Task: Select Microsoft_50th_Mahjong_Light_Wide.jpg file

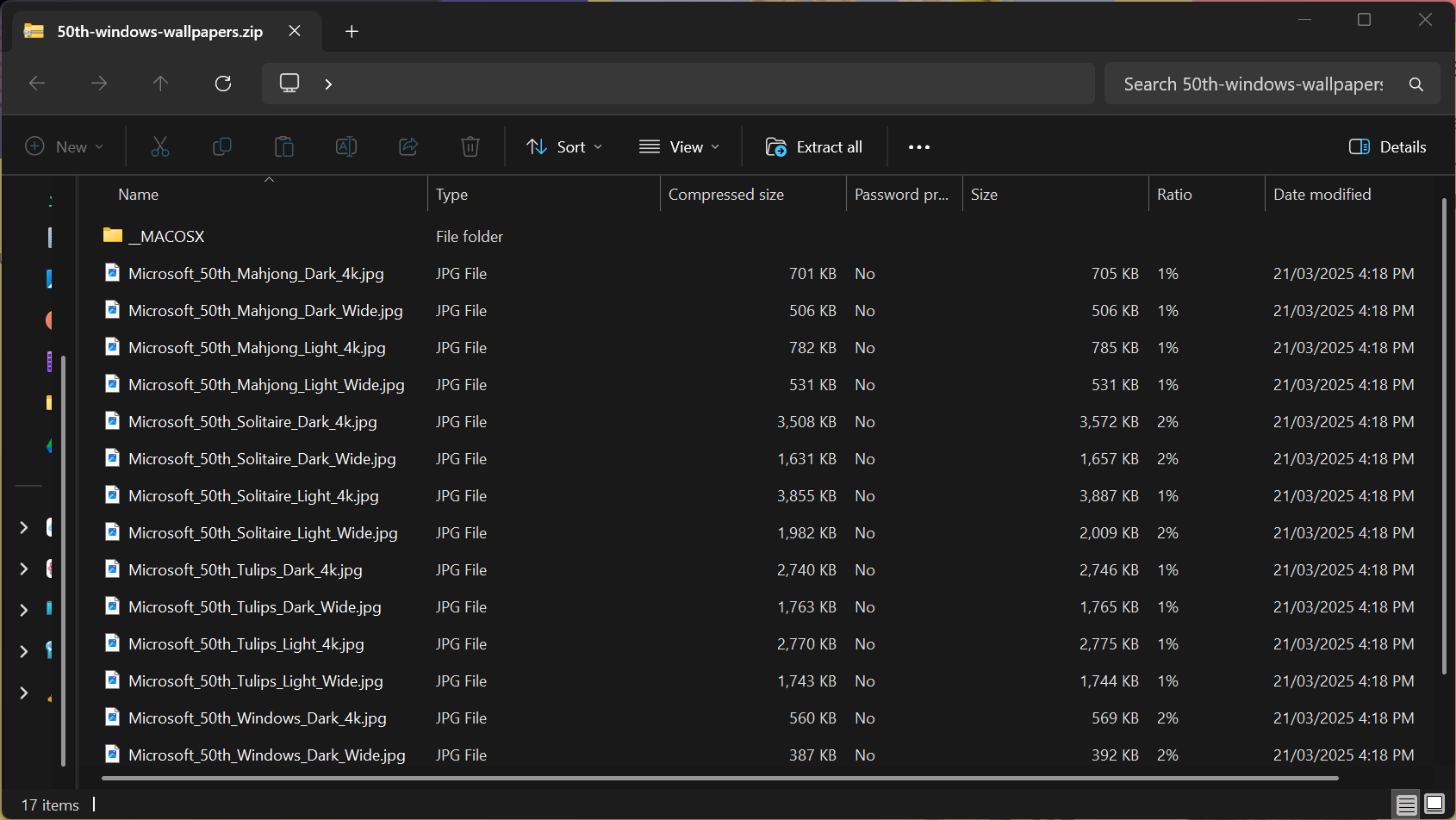Action: 266,385
